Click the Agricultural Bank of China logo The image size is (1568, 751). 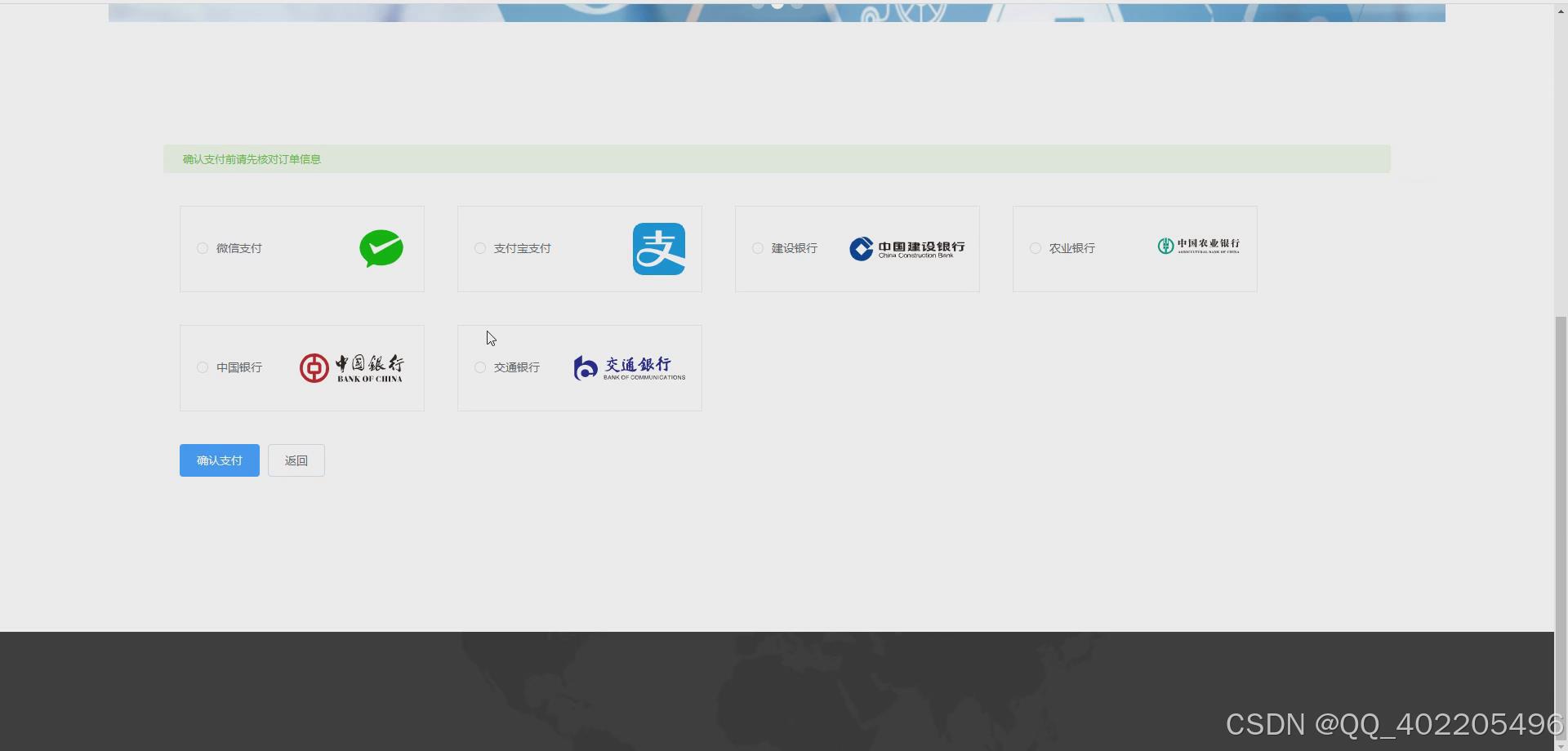[x=1199, y=246]
